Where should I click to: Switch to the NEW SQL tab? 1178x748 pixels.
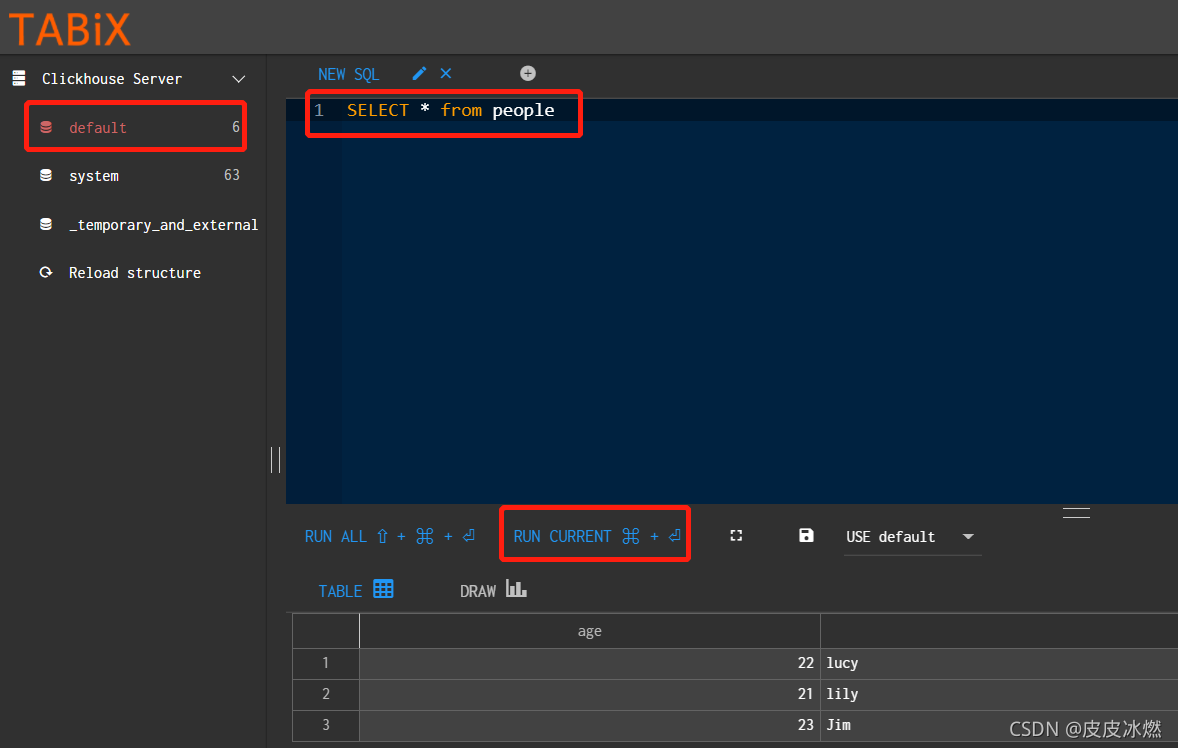pyautogui.click(x=349, y=74)
